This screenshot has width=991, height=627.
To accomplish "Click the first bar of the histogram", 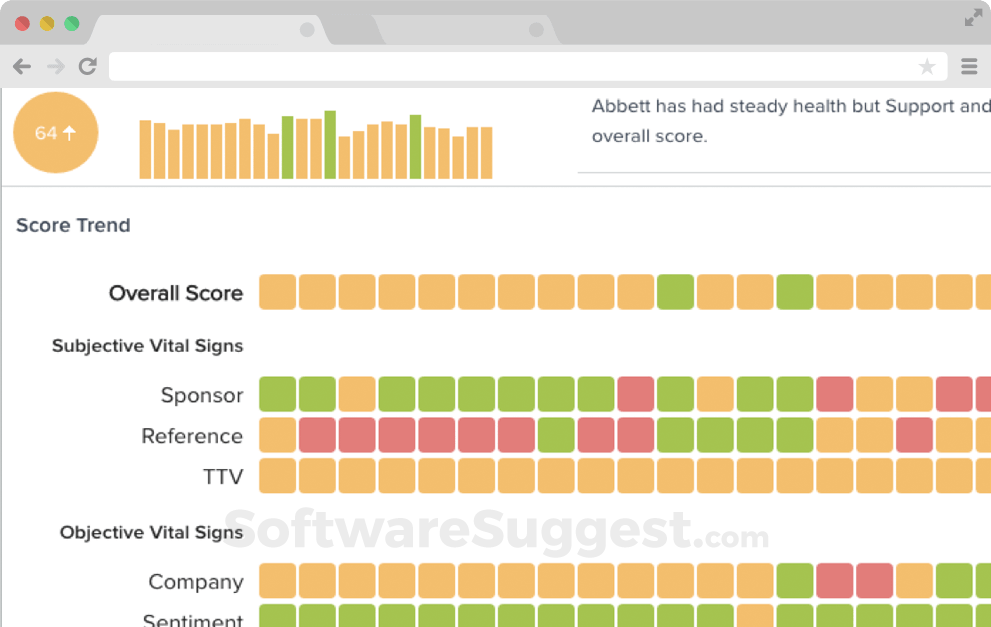I will pos(145,149).
